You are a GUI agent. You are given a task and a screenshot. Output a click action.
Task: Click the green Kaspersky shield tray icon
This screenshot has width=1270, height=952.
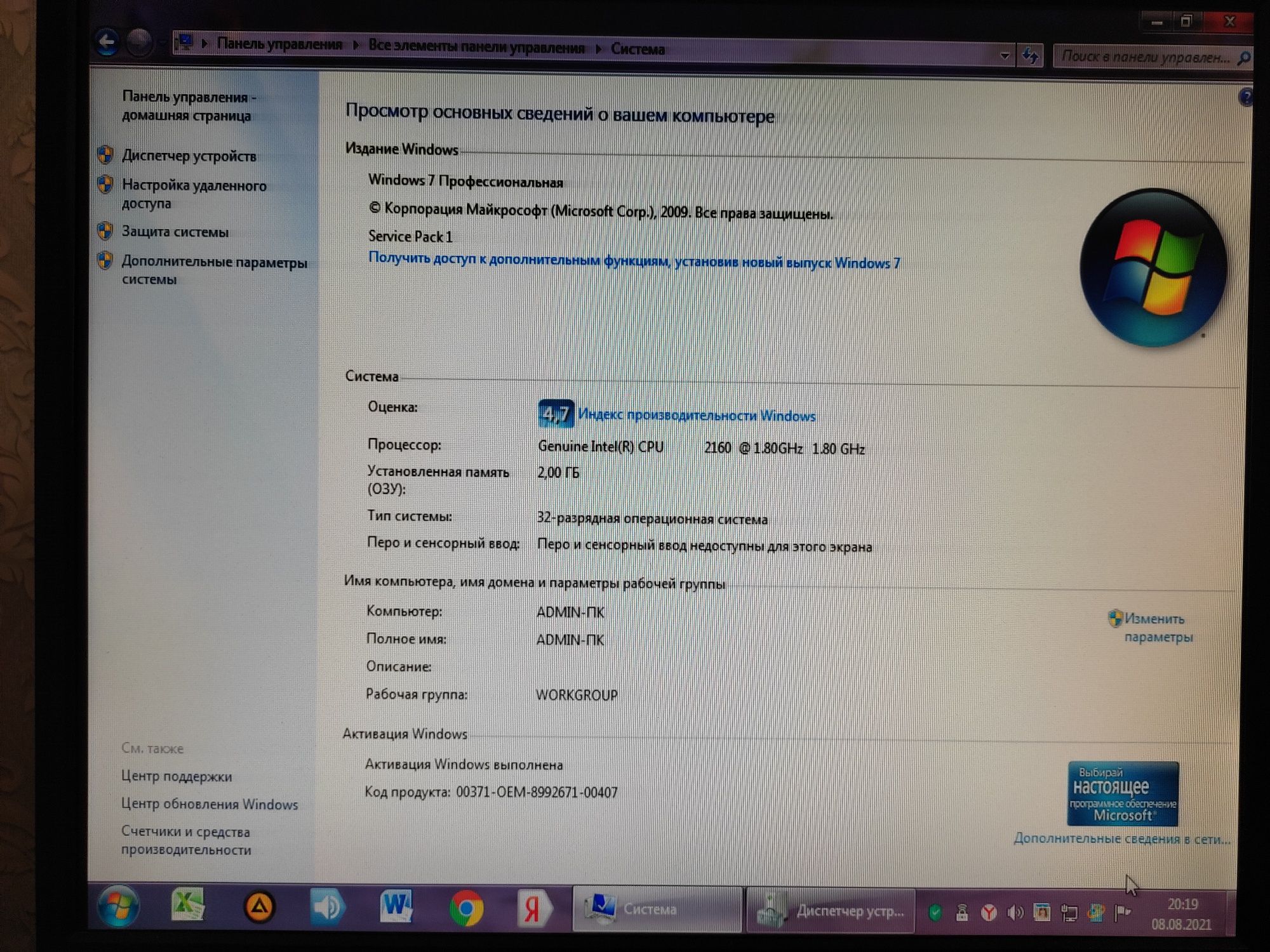pos(935,913)
